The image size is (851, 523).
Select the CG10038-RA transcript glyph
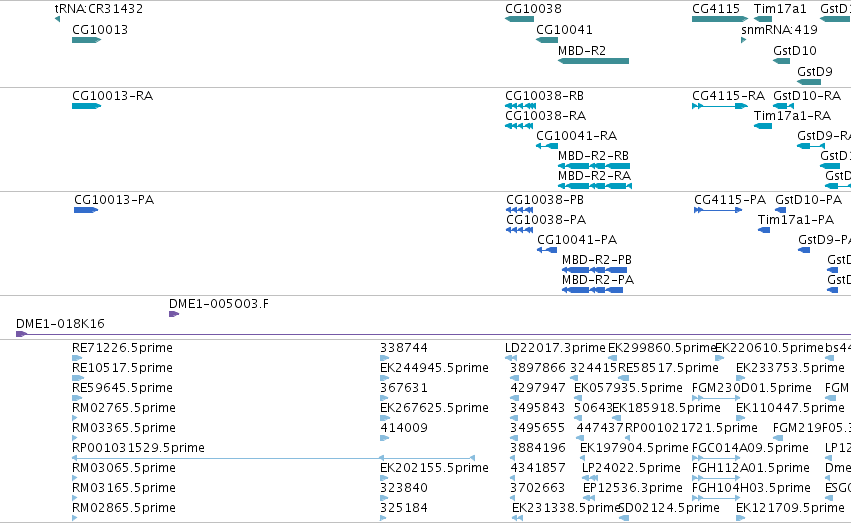pos(518,126)
